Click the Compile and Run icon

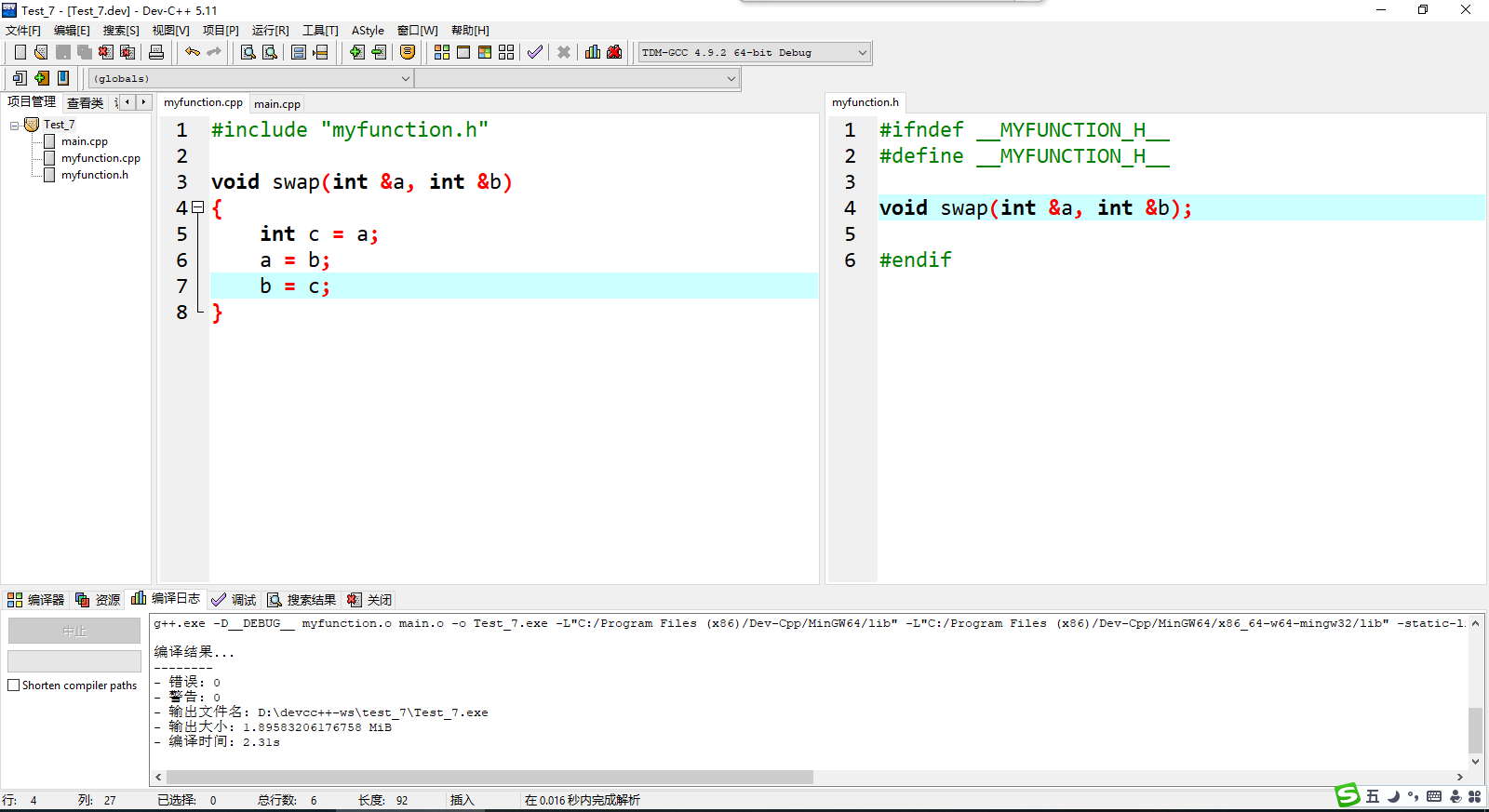click(x=485, y=52)
